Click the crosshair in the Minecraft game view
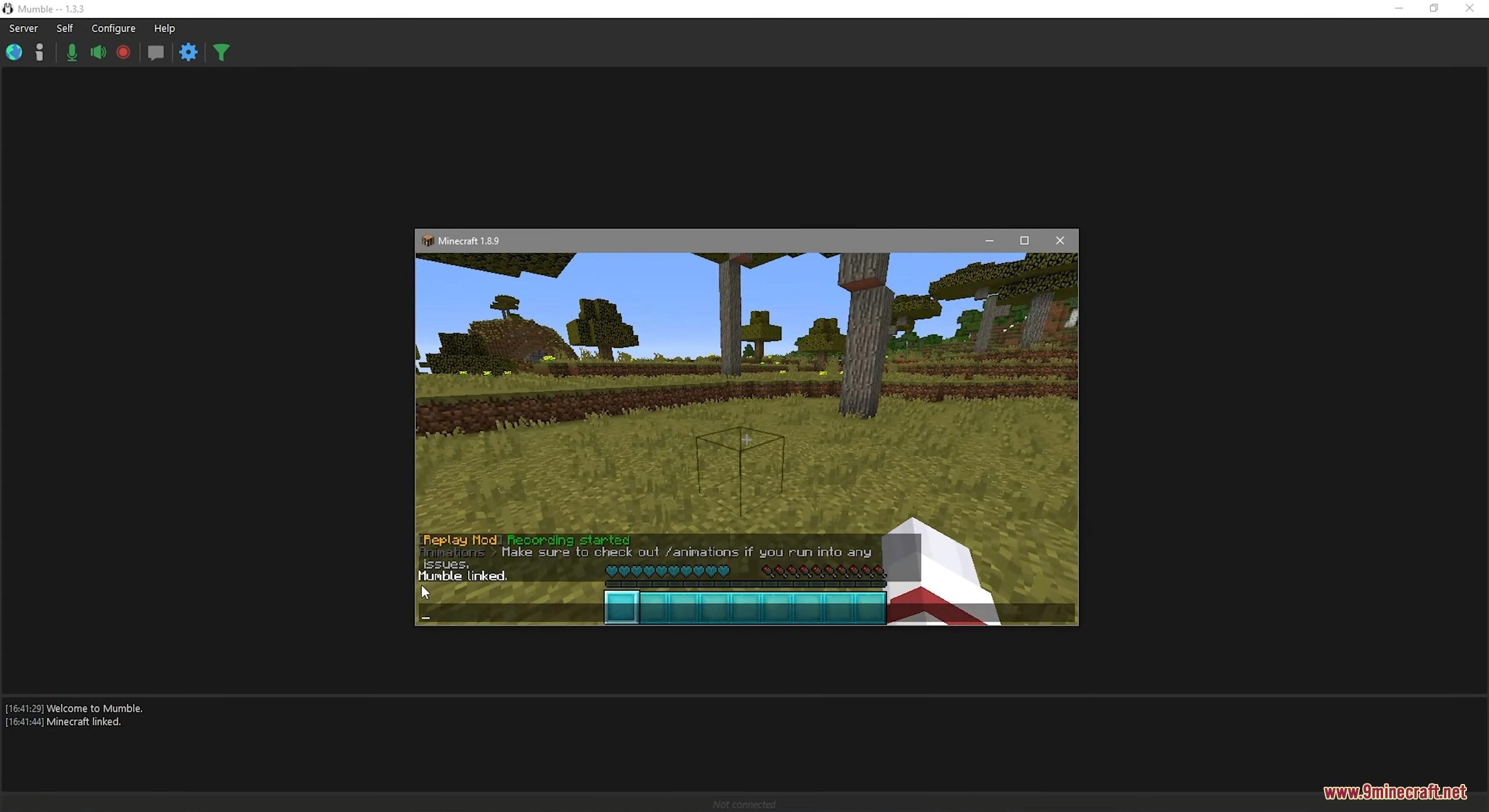This screenshot has width=1489, height=812. (x=747, y=440)
